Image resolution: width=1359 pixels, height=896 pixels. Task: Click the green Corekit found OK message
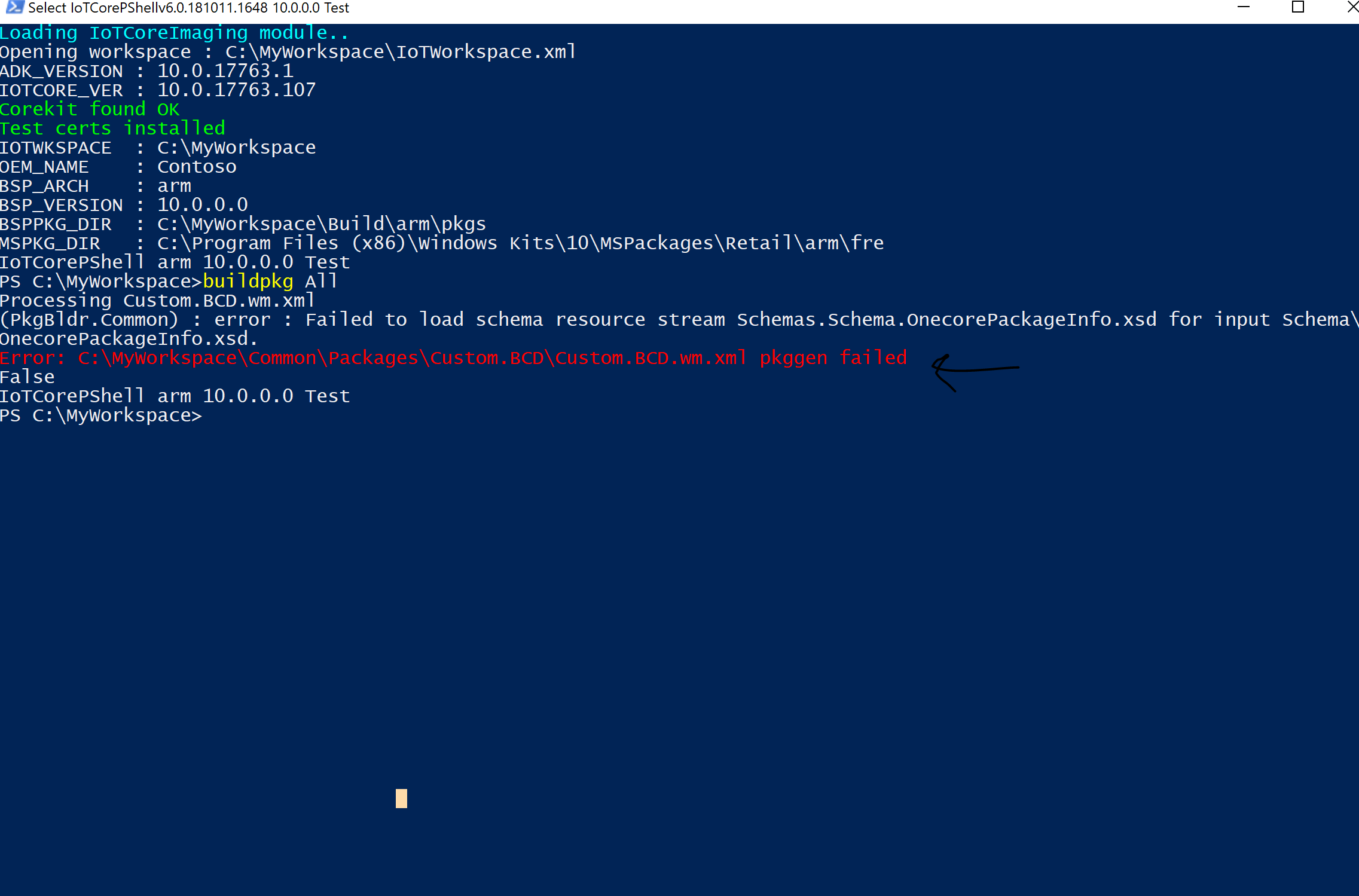point(90,109)
